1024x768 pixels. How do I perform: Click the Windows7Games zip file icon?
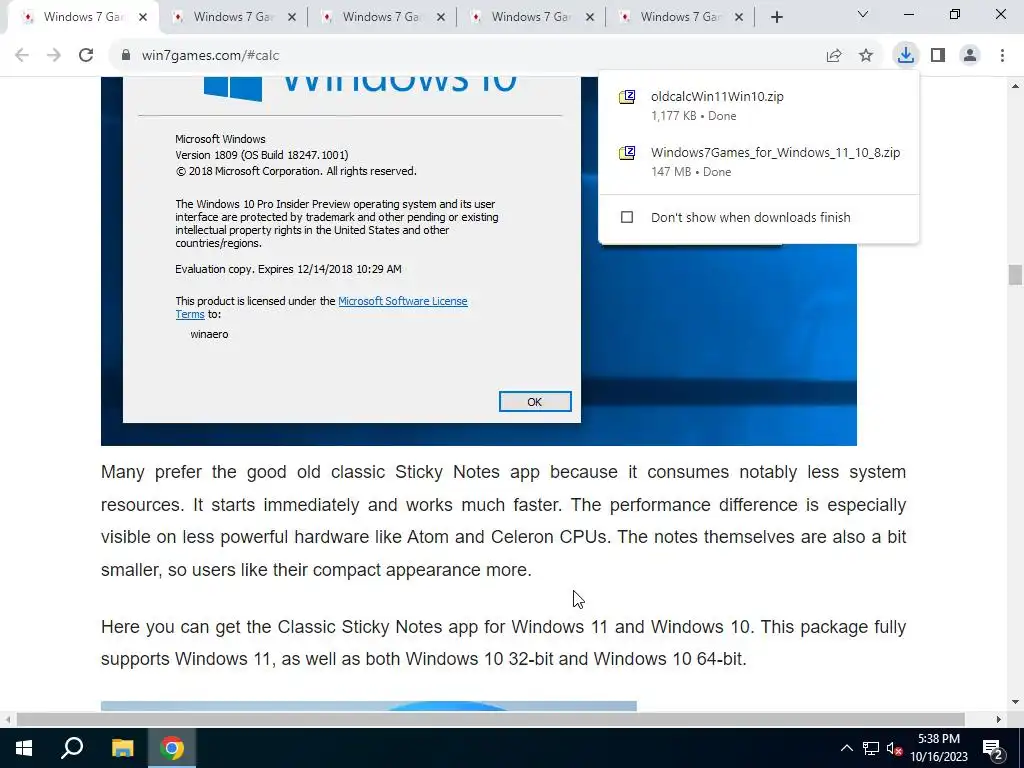pyautogui.click(x=627, y=153)
